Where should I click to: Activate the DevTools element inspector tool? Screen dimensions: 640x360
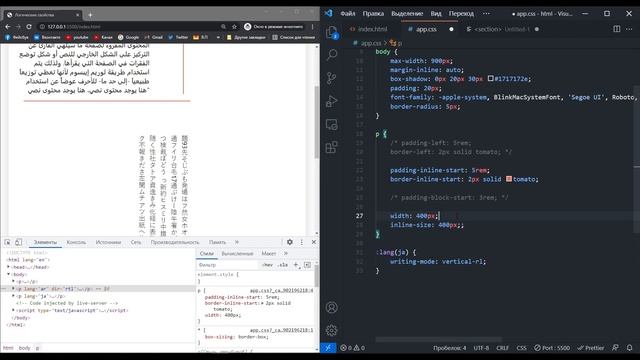[x=8, y=242]
